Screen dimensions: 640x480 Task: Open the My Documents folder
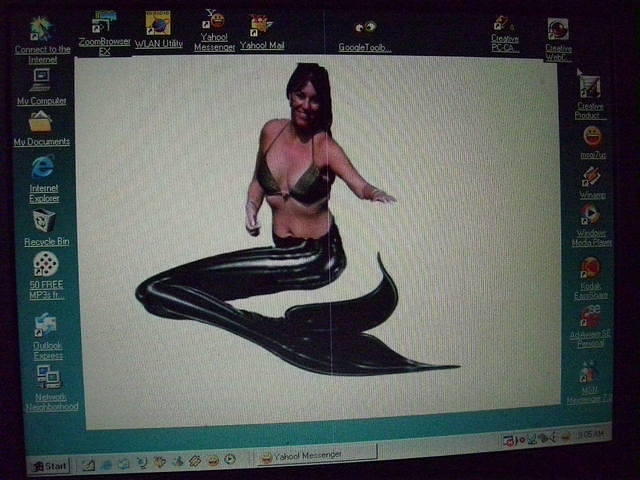41,121
